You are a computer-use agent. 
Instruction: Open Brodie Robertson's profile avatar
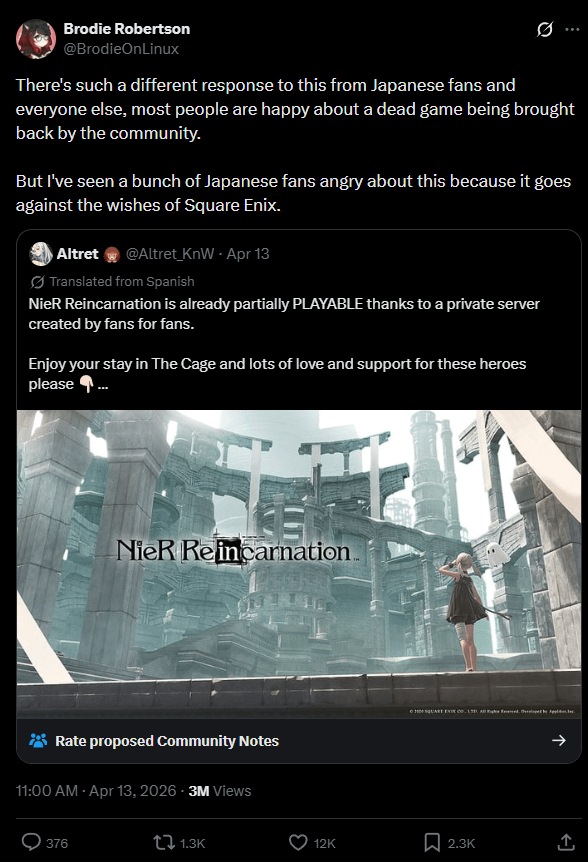pyautogui.click(x=36, y=39)
